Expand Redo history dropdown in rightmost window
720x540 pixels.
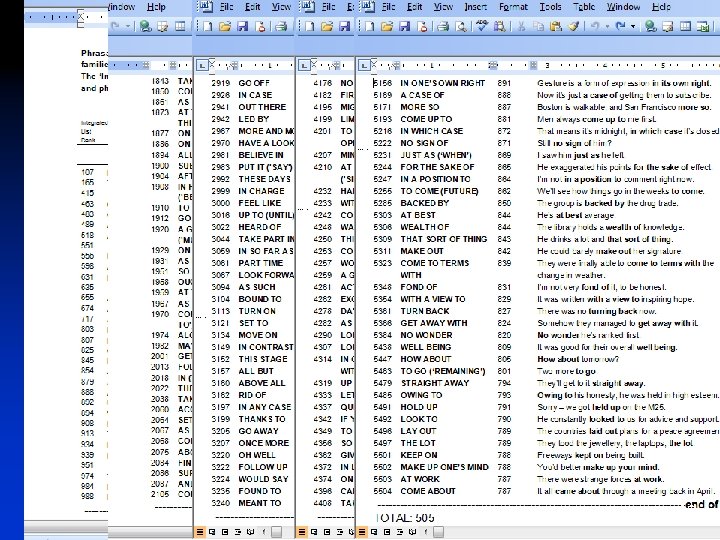point(633,27)
